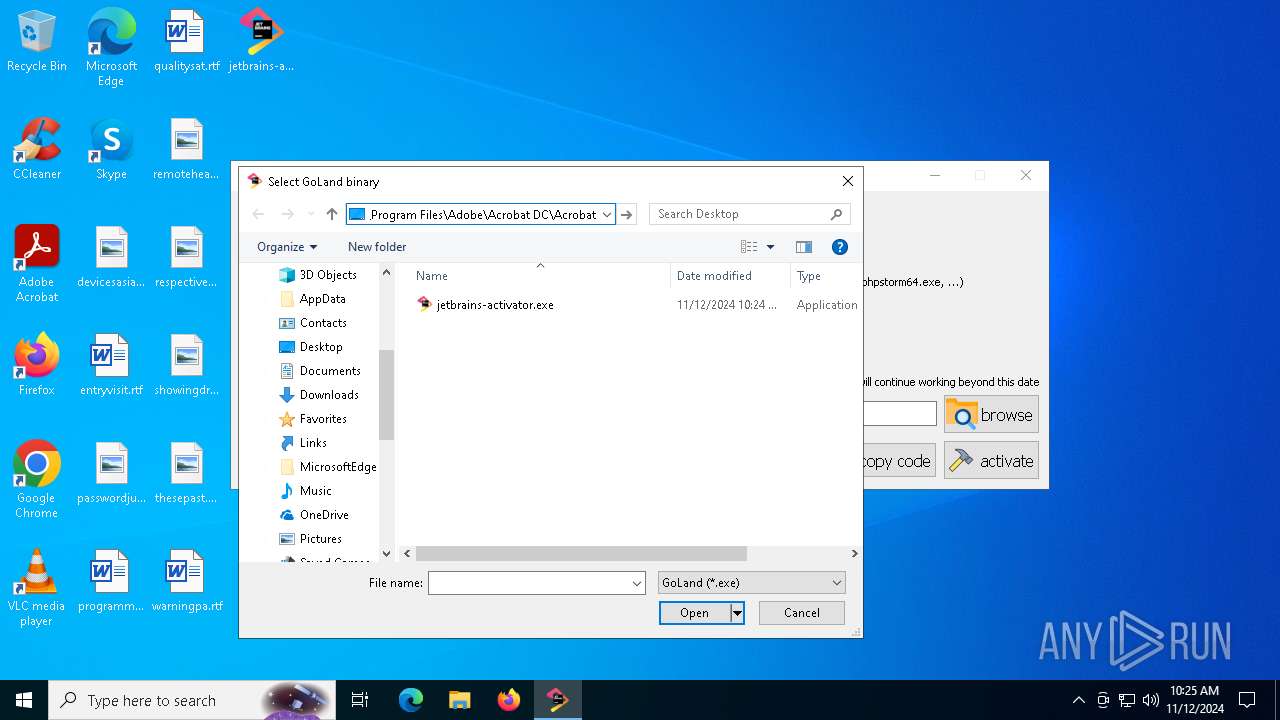The height and width of the screenshot is (720, 1280).
Task: Open the view options dropdown arrow
Action: pos(770,247)
